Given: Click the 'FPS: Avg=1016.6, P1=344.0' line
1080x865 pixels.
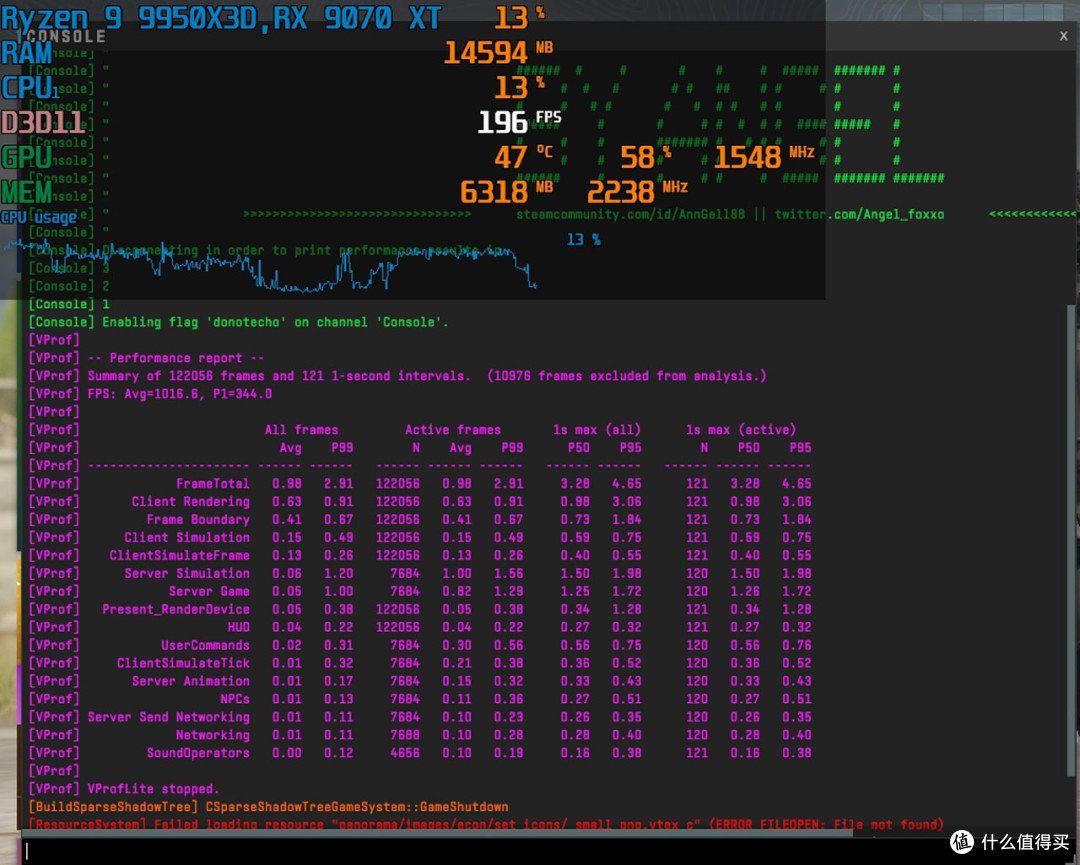Looking at the screenshot, I should [180, 394].
